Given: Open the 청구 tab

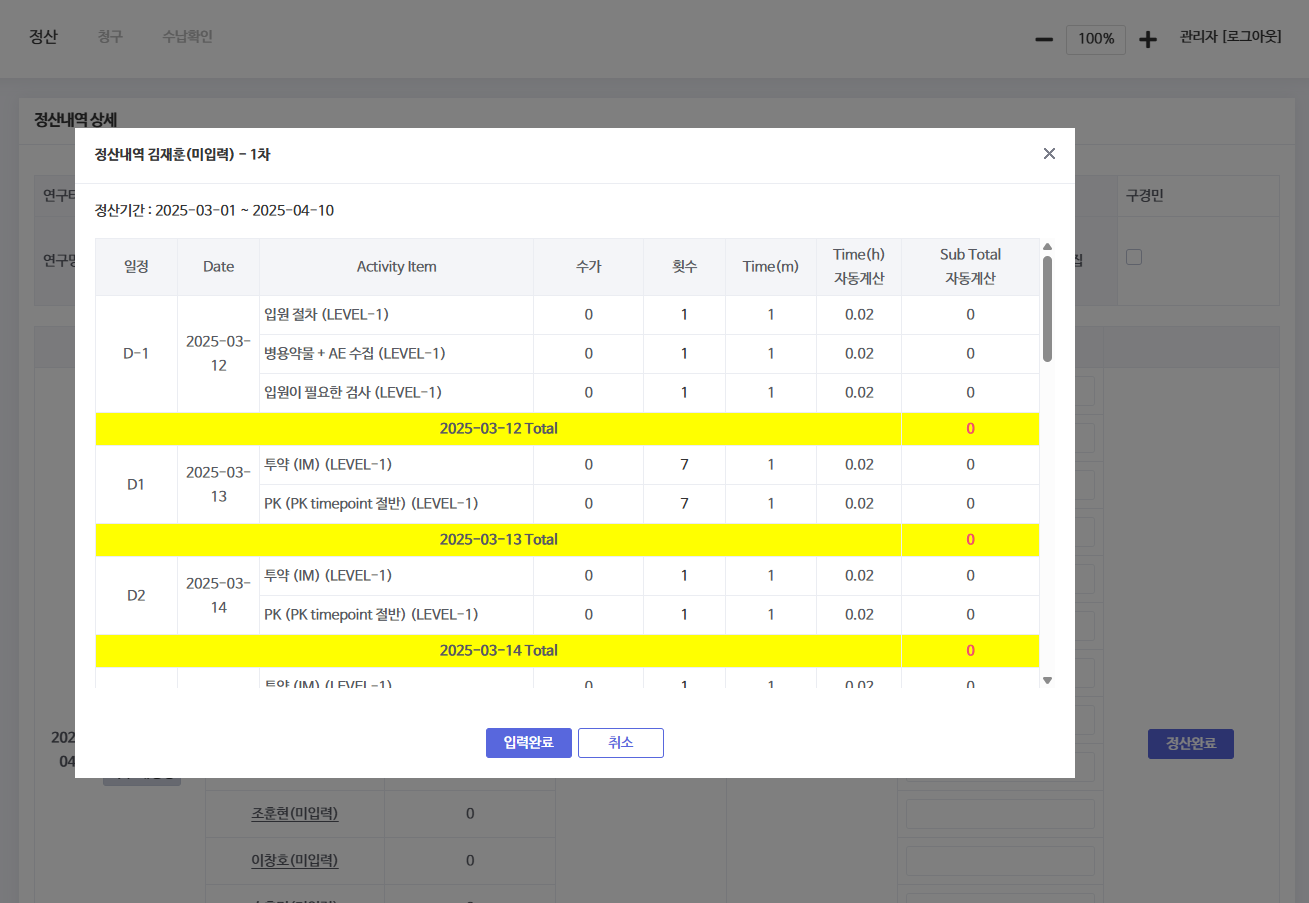Looking at the screenshot, I should [110, 37].
